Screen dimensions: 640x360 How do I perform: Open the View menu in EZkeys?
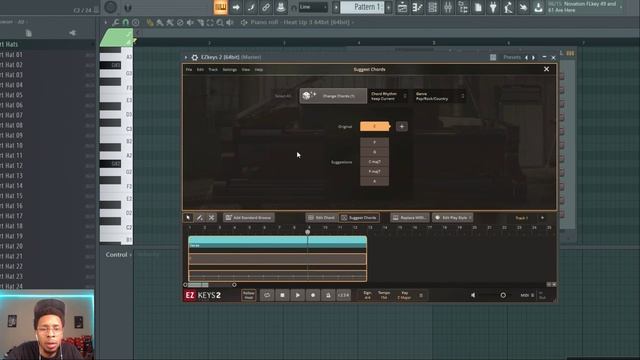[245, 69]
